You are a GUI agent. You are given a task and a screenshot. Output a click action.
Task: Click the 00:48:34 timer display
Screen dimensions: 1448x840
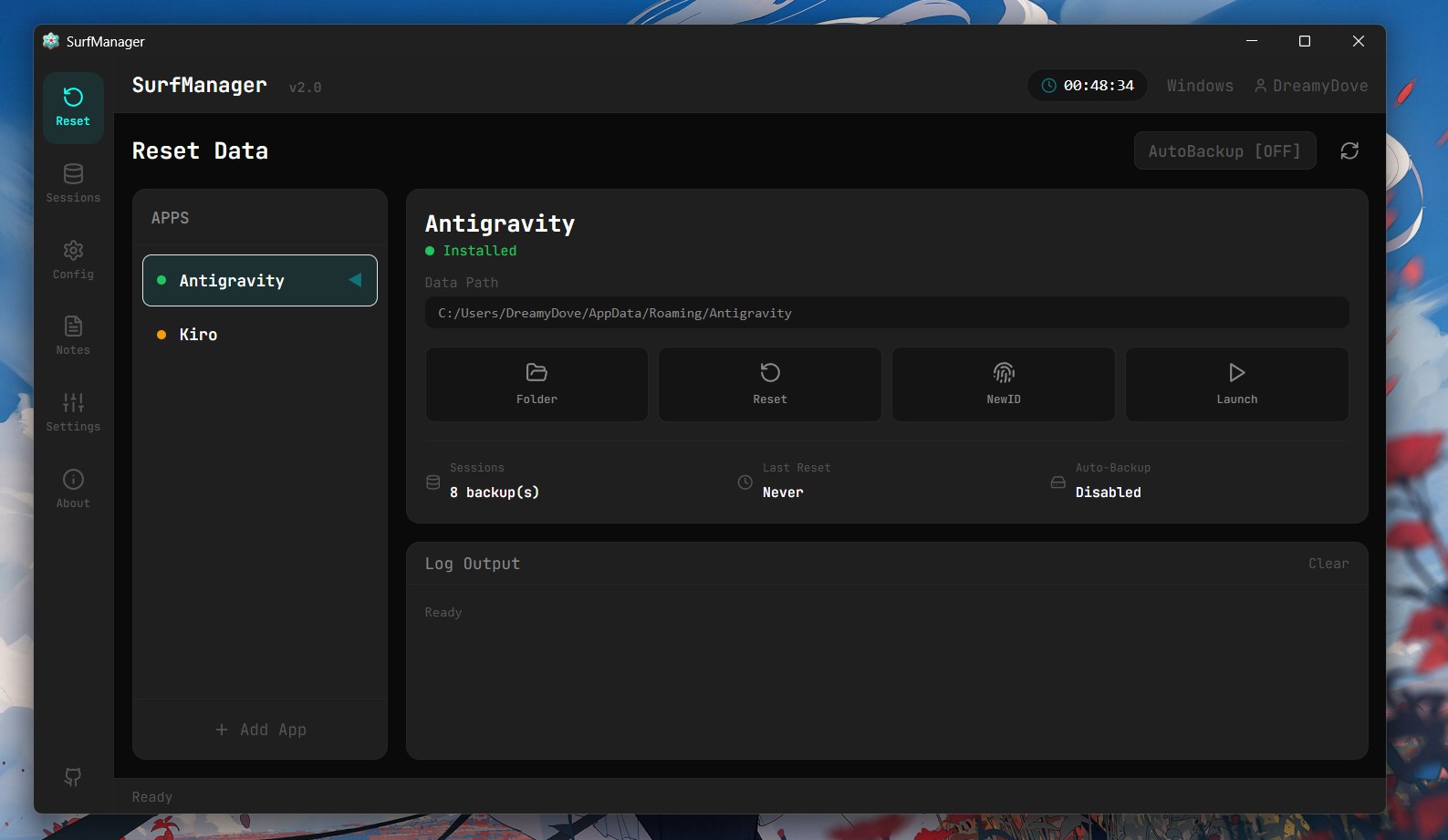(1088, 86)
